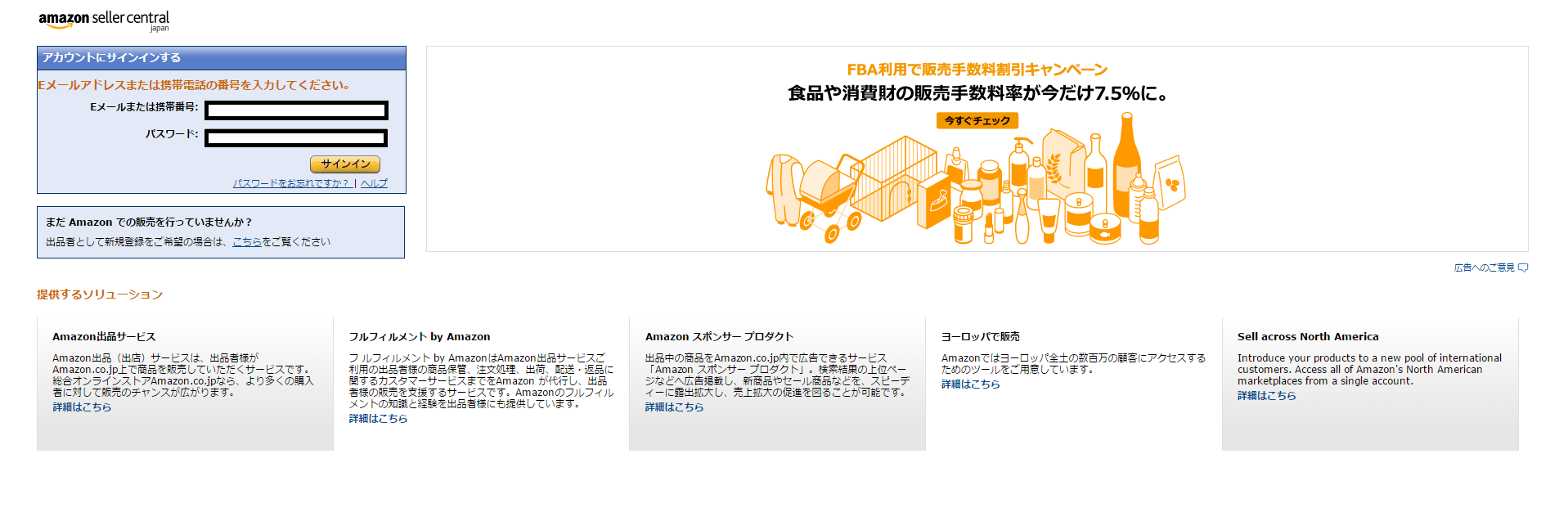The image size is (1568, 508).
Task: Click the ヨーロッパで販売 card title
Action: pyautogui.click(x=980, y=337)
